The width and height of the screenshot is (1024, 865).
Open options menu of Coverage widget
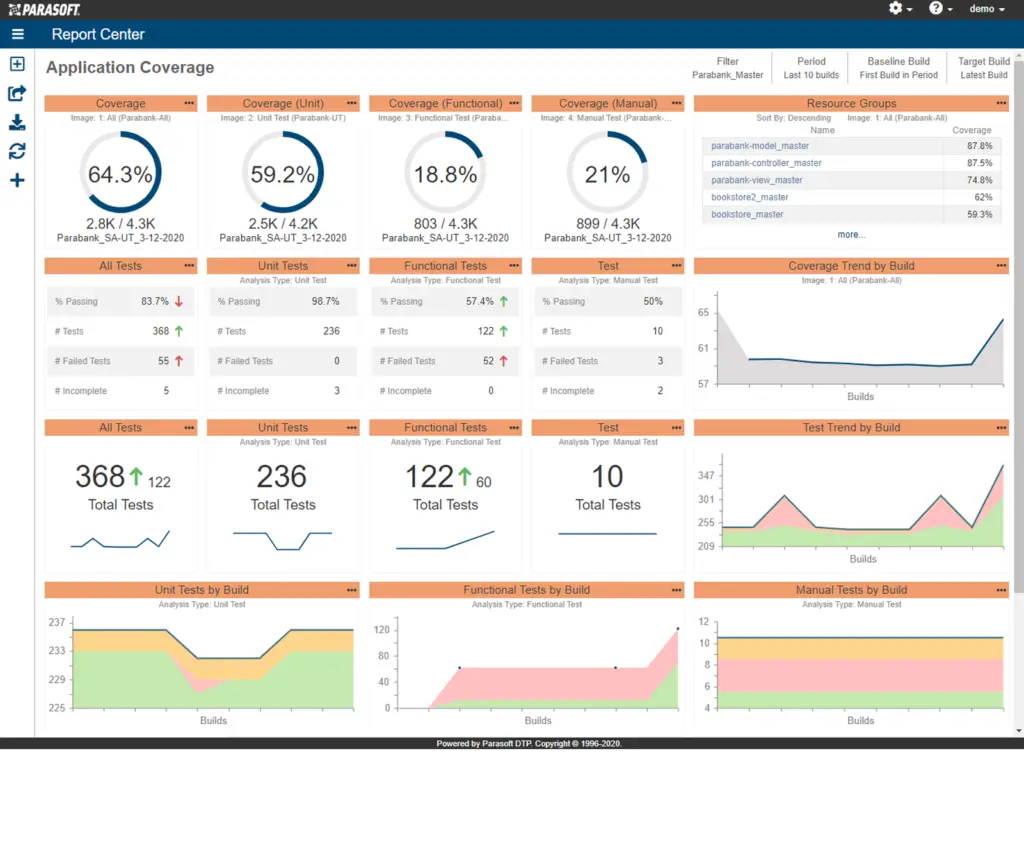click(x=189, y=103)
